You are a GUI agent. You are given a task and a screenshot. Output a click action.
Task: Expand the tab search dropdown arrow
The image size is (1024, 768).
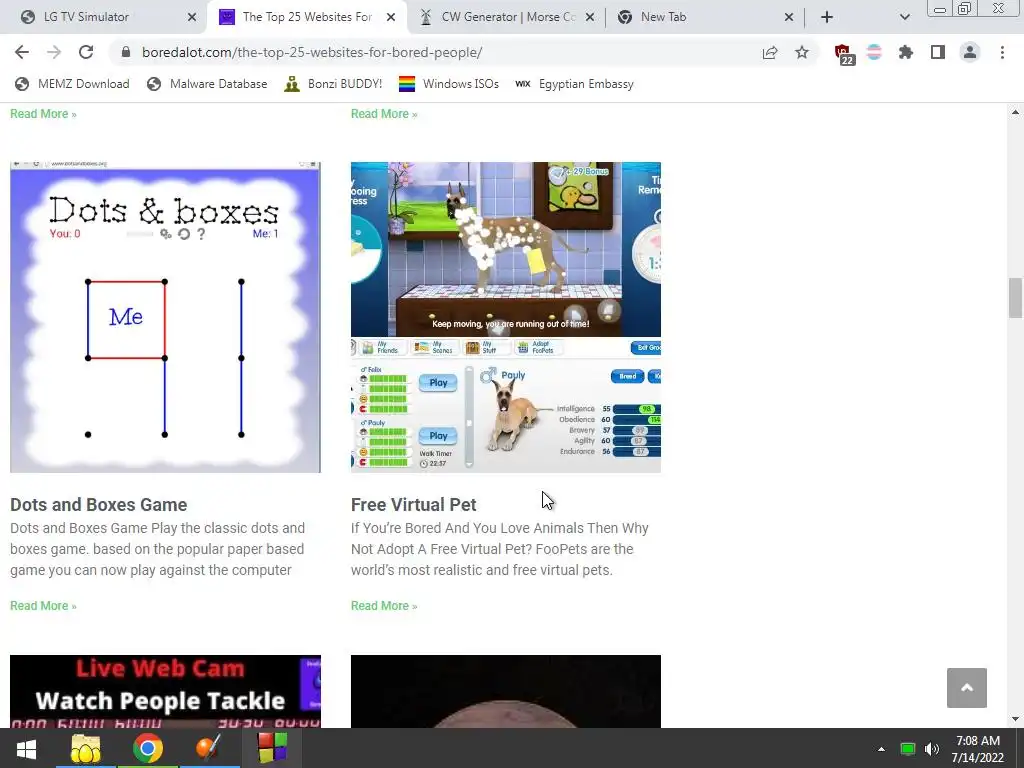coord(904,17)
